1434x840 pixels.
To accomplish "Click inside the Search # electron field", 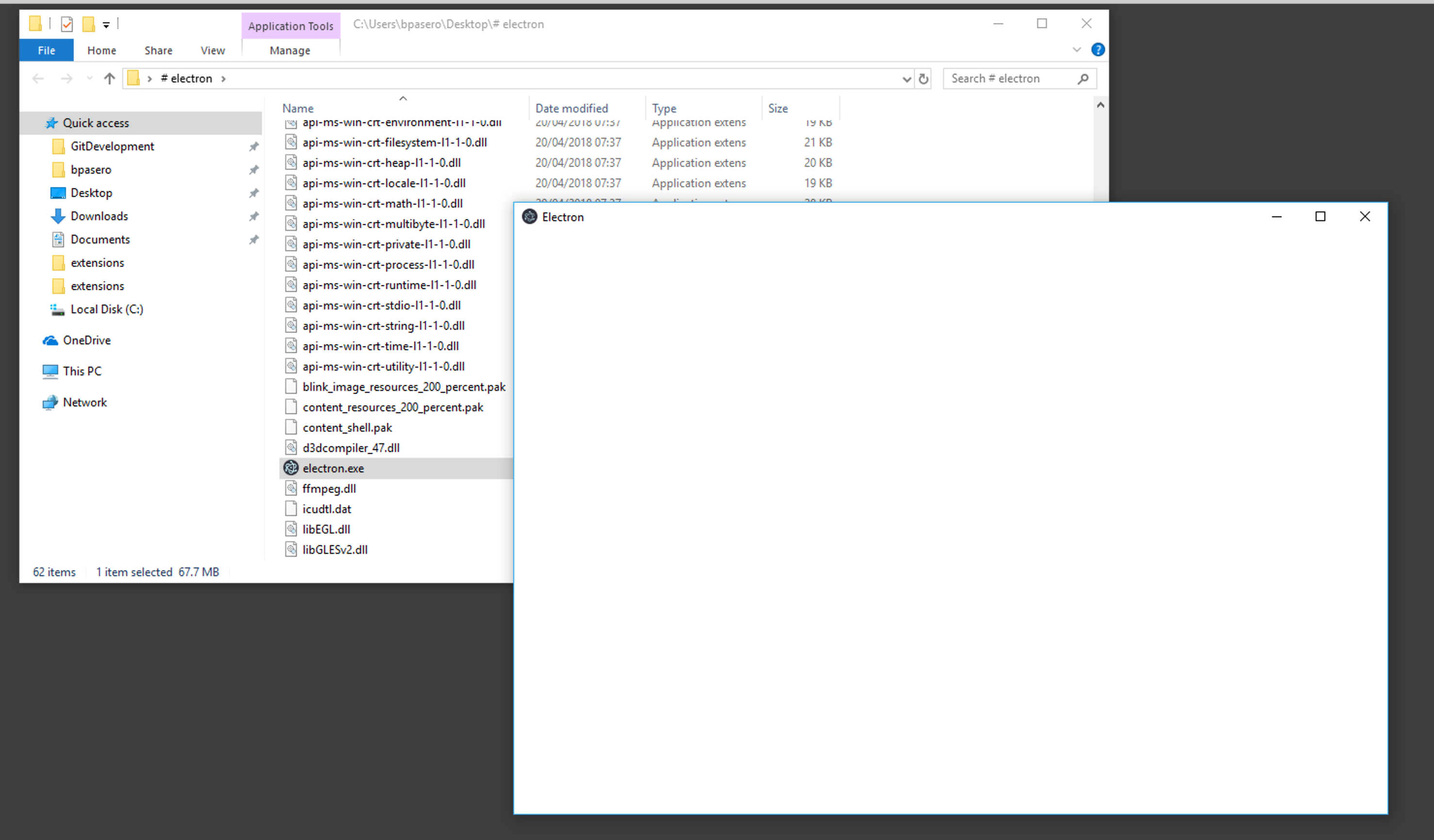I will [1007, 79].
